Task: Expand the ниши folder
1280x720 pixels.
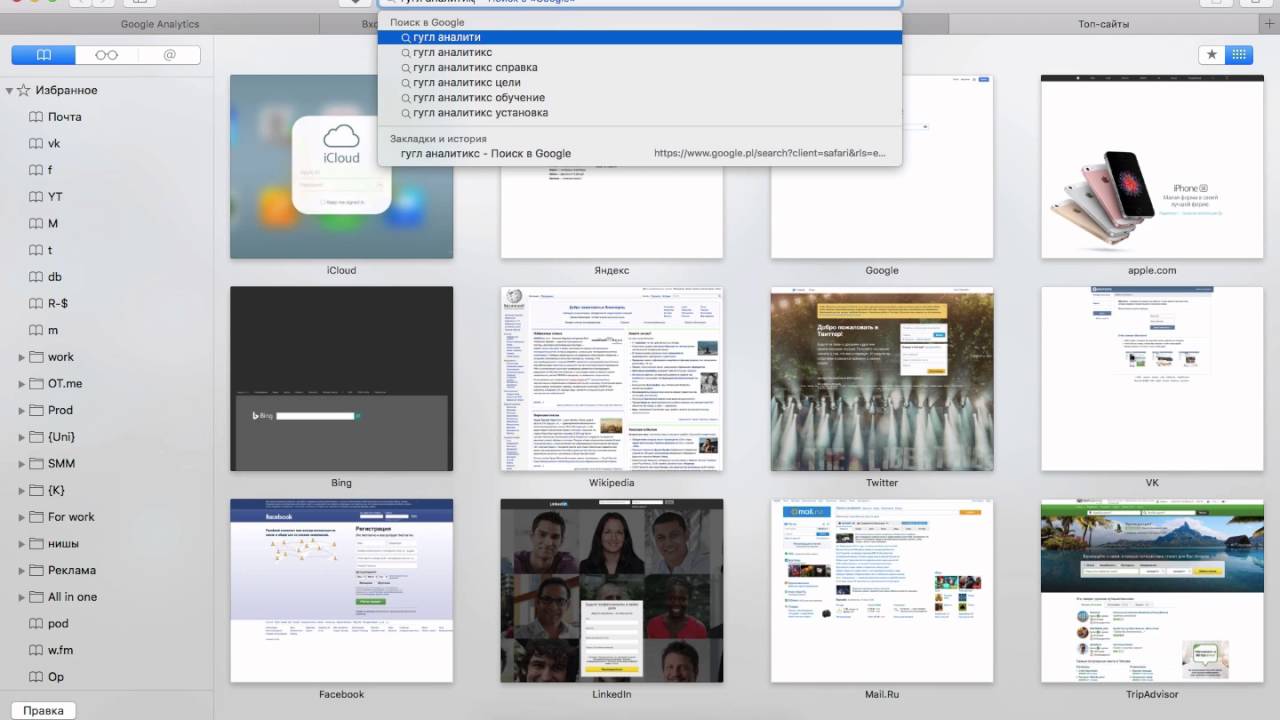Action: point(22,544)
